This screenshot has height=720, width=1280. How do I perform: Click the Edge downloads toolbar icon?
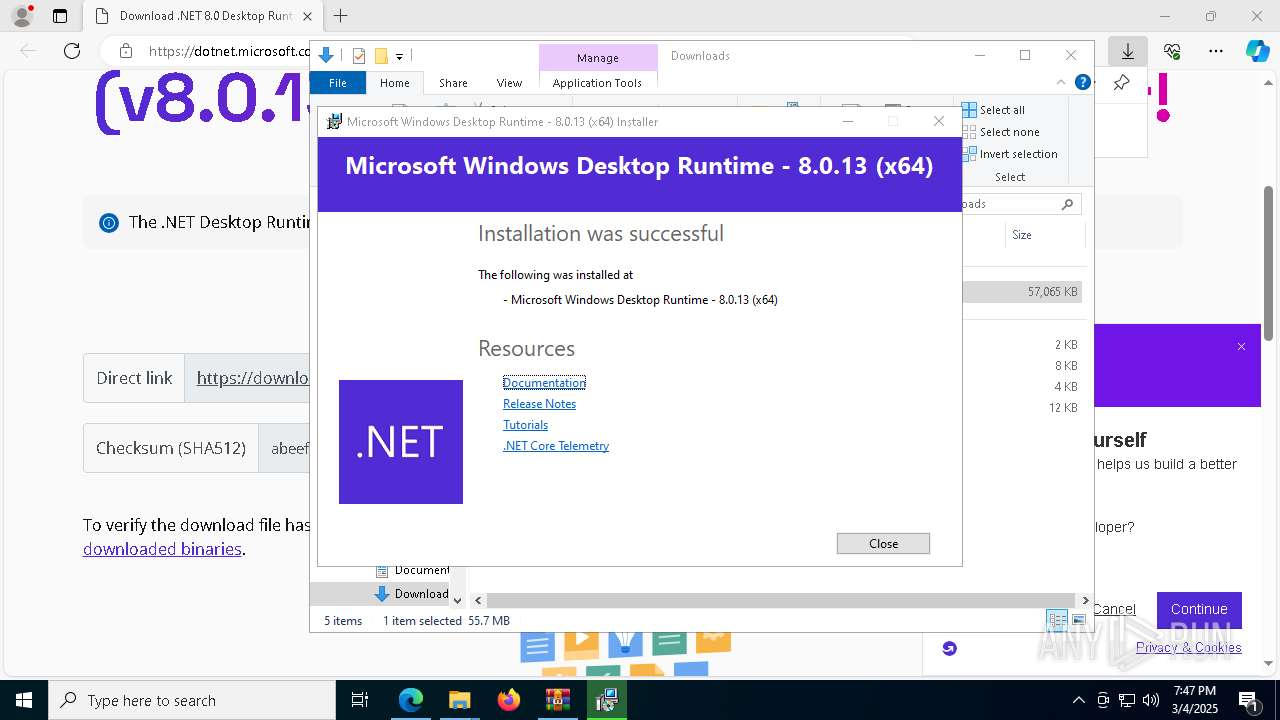tap(1128, 51)
